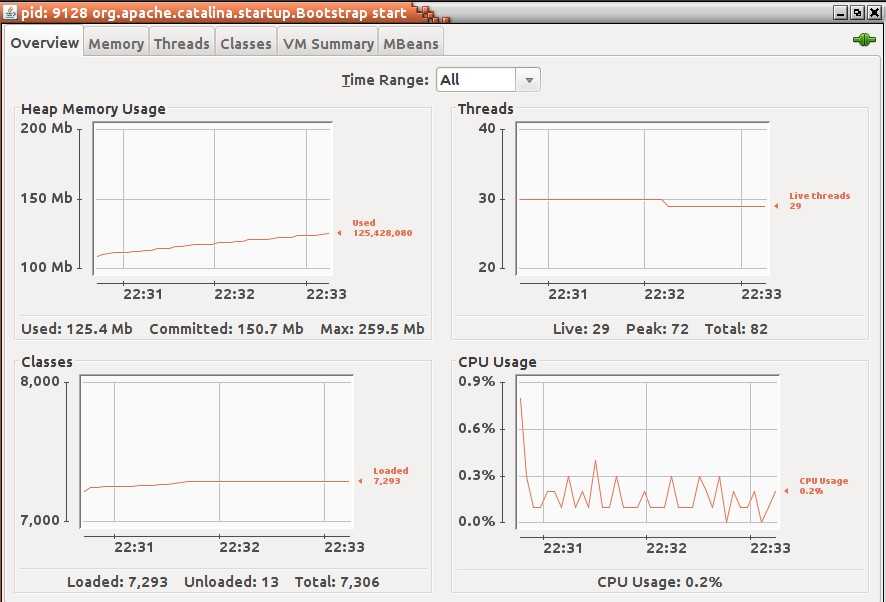Maximize the JConsole internal window

pos(857,12)
